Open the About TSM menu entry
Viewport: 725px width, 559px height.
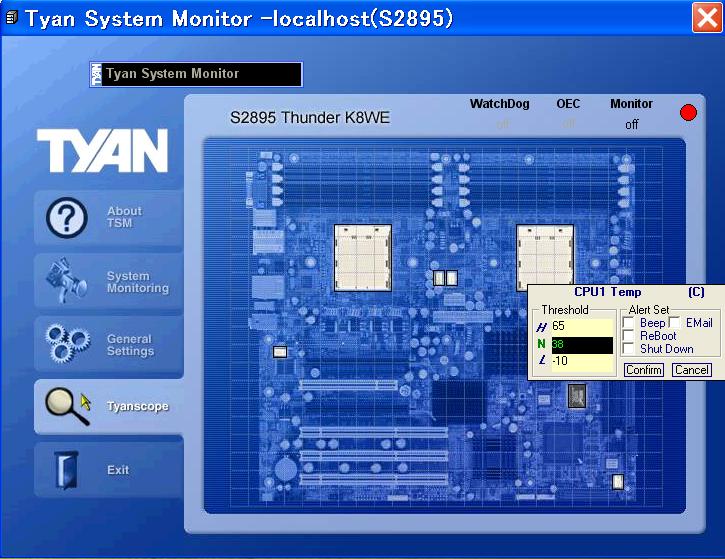pyautogui.click(x=109, y=217)
